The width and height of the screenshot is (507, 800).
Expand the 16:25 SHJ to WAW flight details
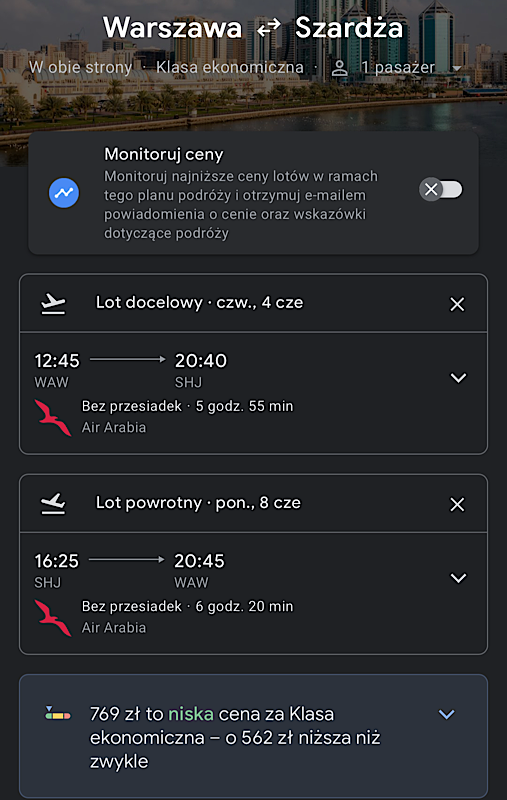458,578
